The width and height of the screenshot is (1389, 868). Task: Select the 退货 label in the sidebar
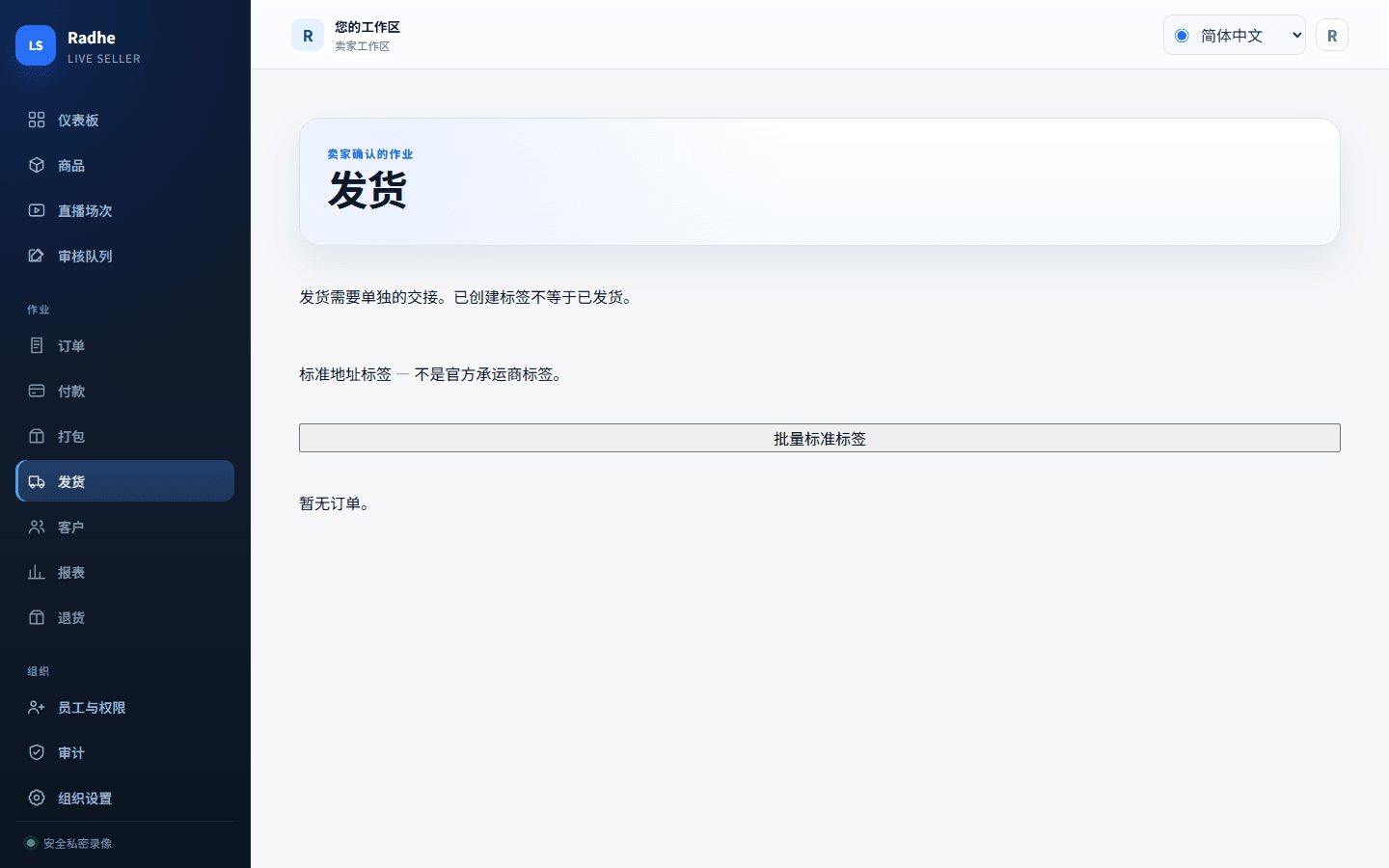(x=71, y=618)
